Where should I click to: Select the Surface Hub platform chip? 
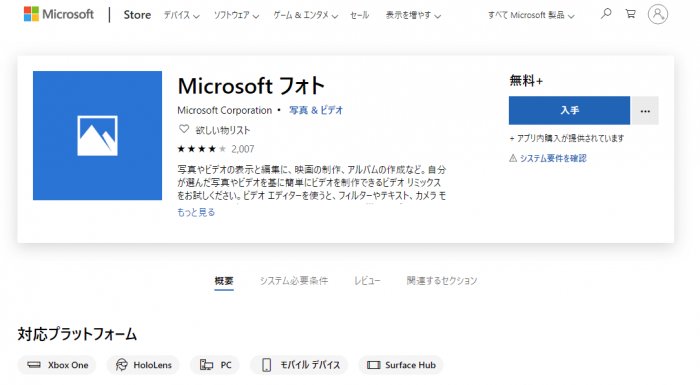(400, 365)
